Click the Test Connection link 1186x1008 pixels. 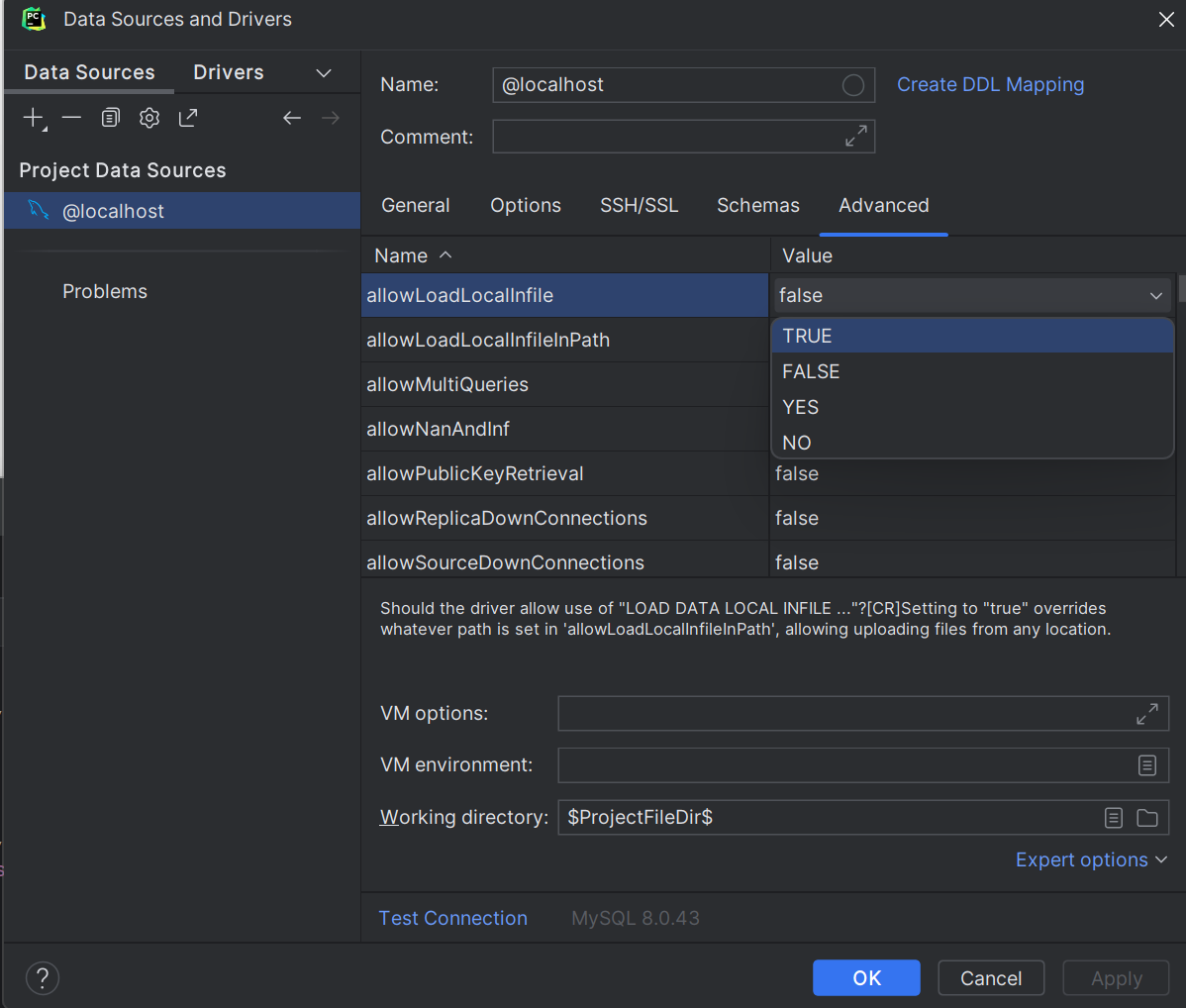(453, 918)
